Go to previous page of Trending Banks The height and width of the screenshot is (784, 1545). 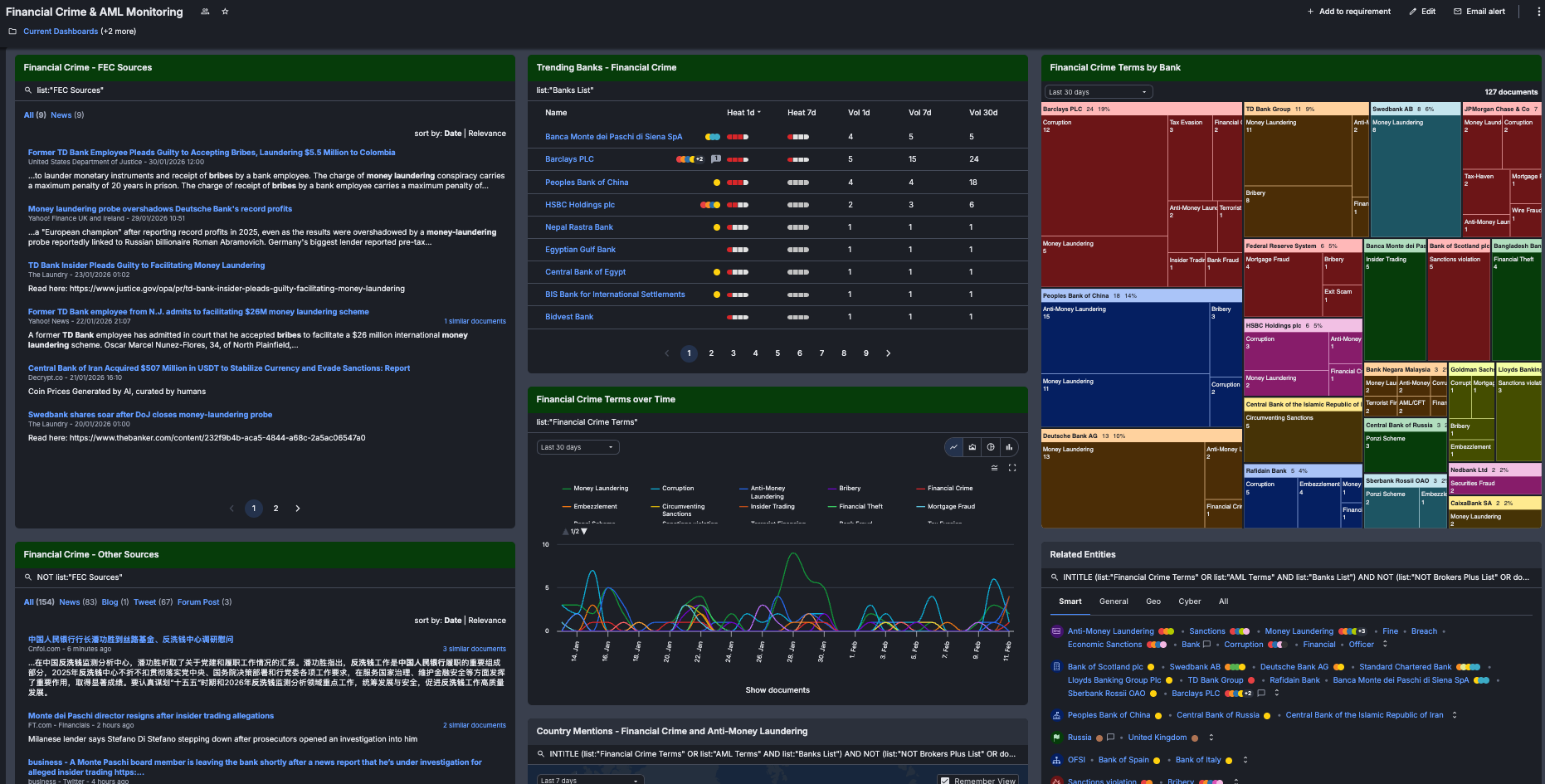click(667, 353)
